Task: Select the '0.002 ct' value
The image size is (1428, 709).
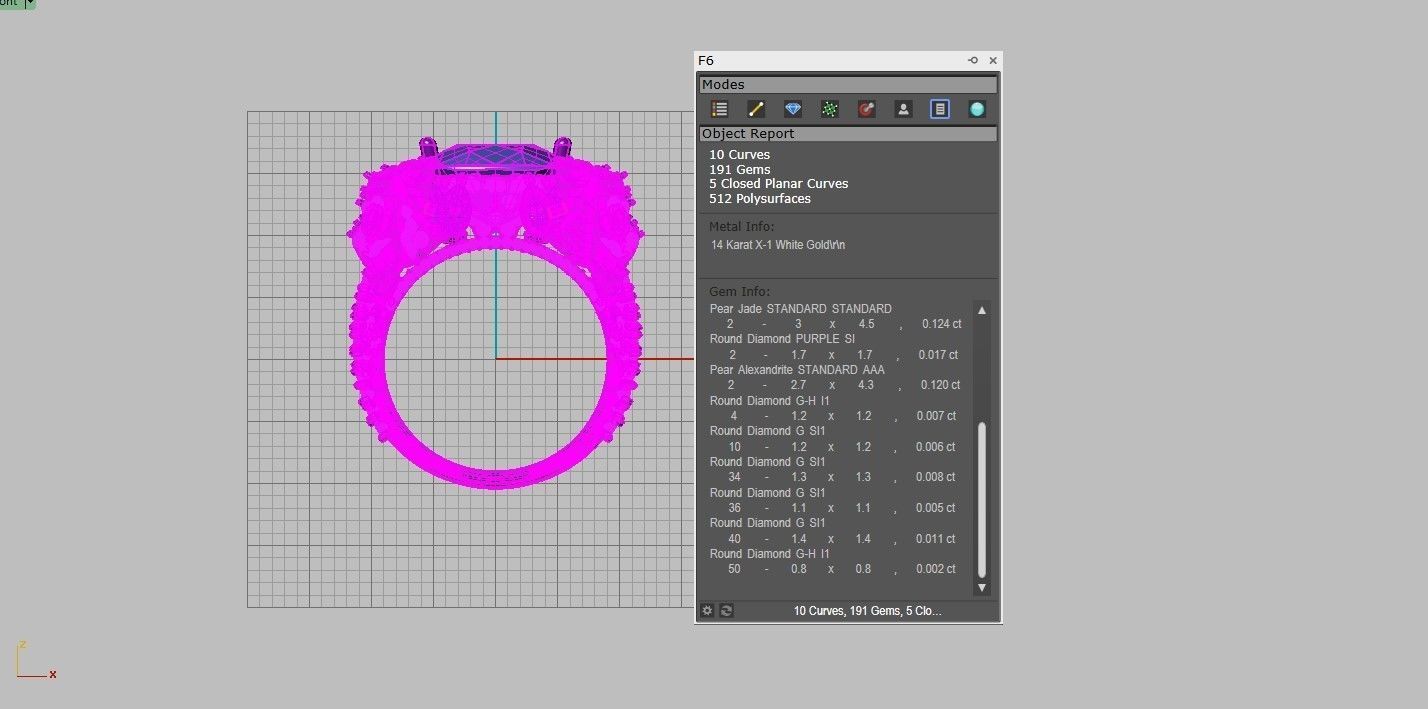Action: tap(936, 569)
